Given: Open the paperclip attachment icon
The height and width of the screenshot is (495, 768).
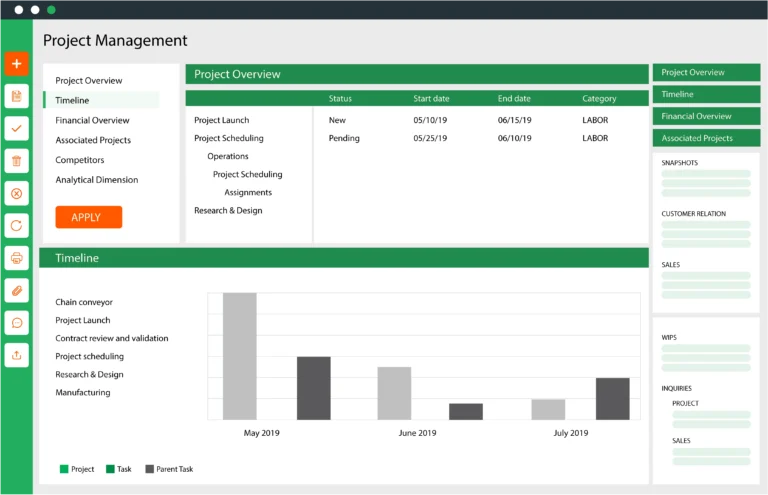Looking at the screenshot, I should (x=16, y=290).
